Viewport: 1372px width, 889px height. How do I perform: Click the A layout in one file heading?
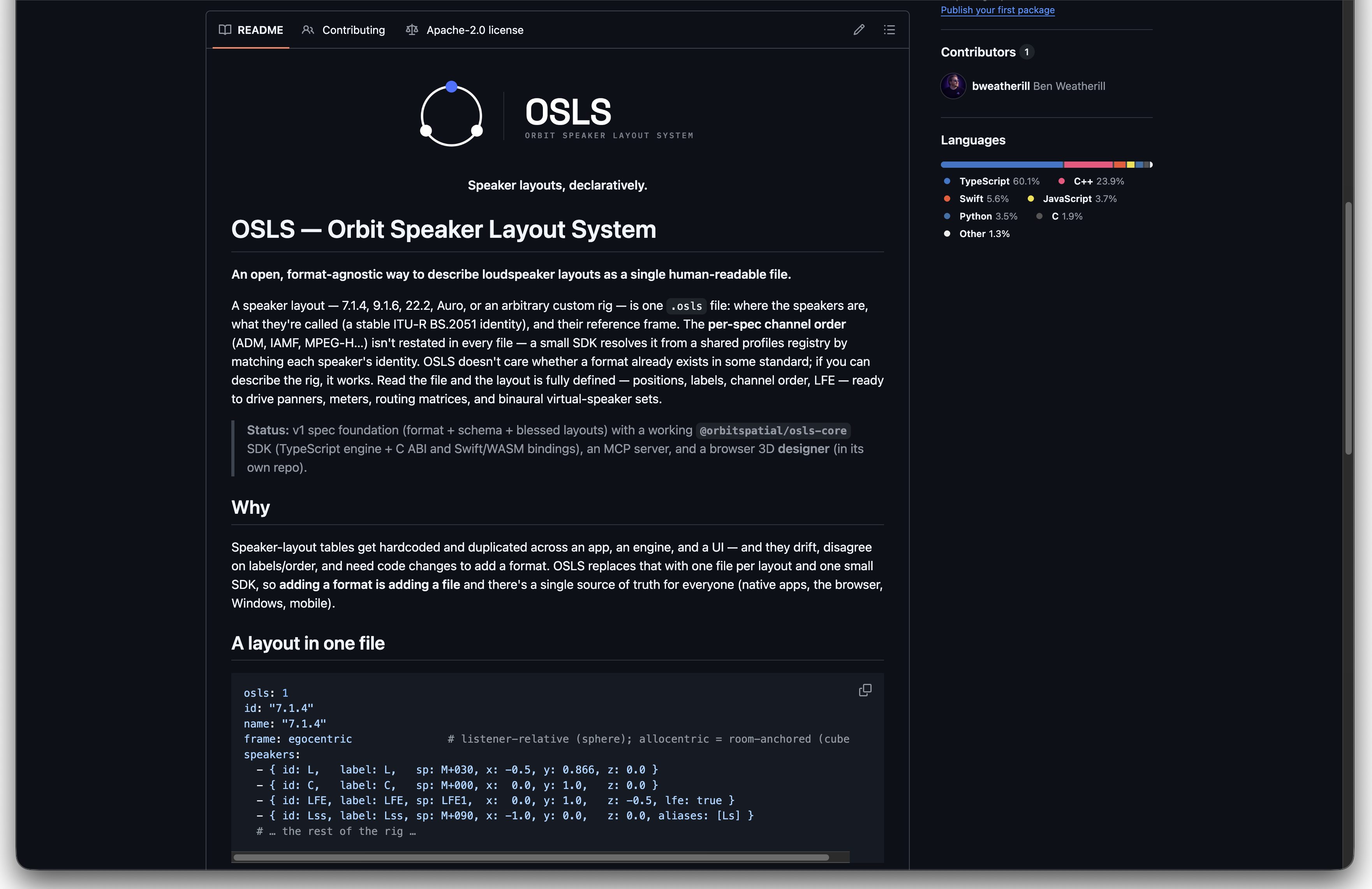pos(308,643)
